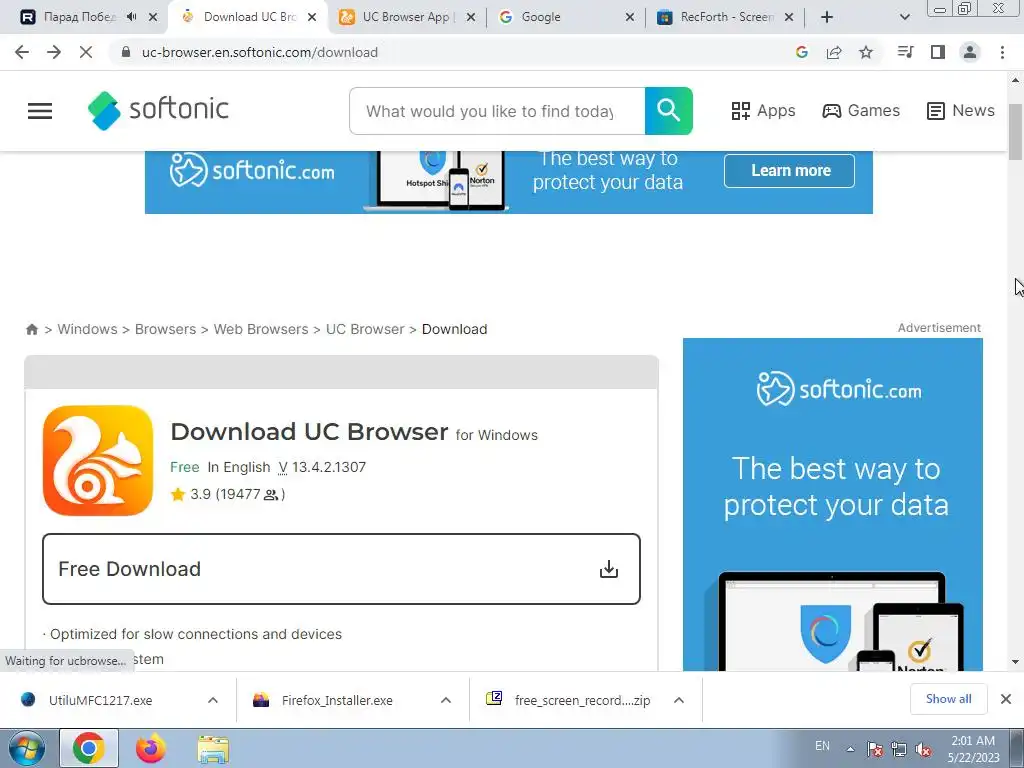The width and height of the screenshot is (1024, 768).
Task: Expand options for free_screen_record zip download
Action: tap(679, 700)
